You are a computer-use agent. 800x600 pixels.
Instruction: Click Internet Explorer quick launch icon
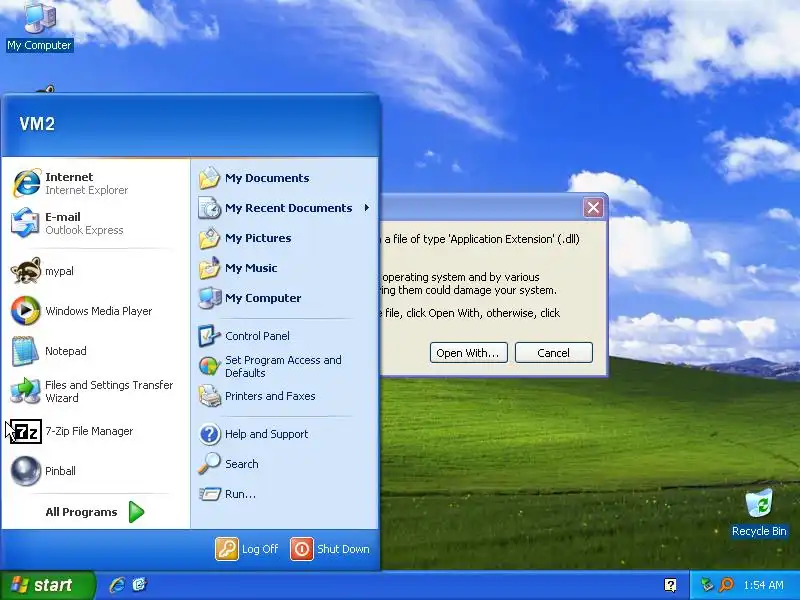(117, 585)
